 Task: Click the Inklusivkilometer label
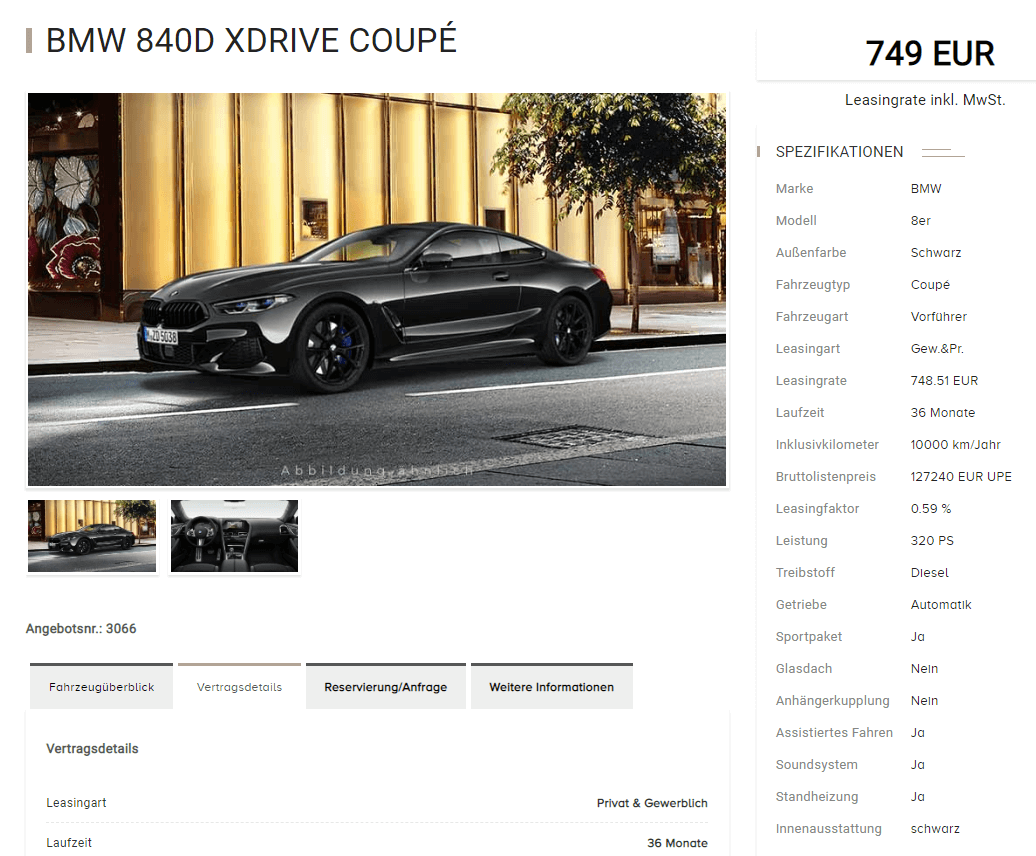(x=827, y=445)
